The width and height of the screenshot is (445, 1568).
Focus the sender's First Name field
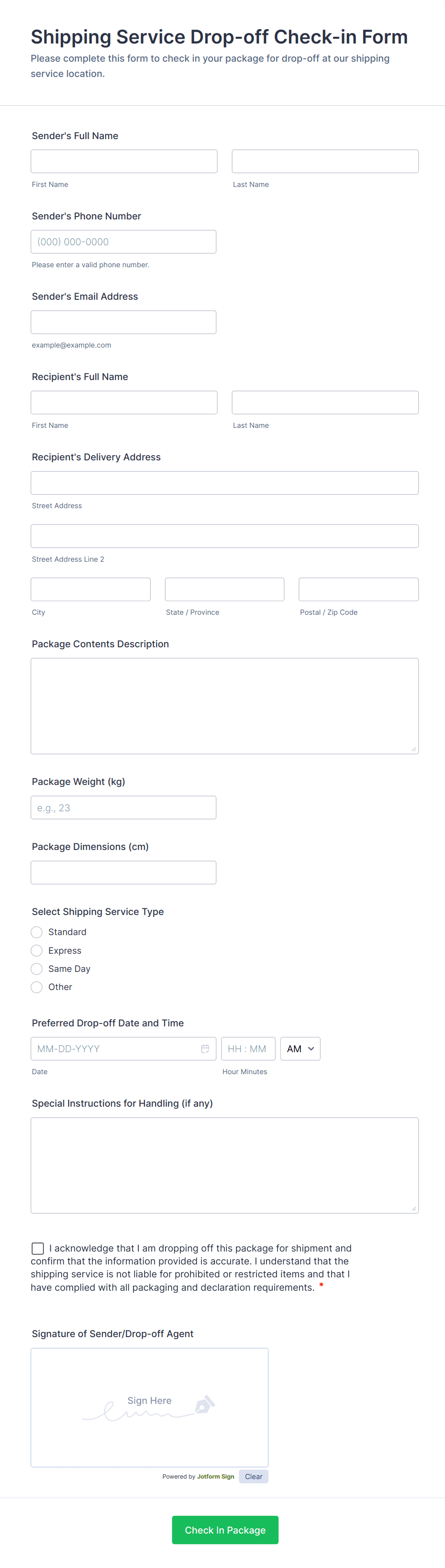(124, 161)
